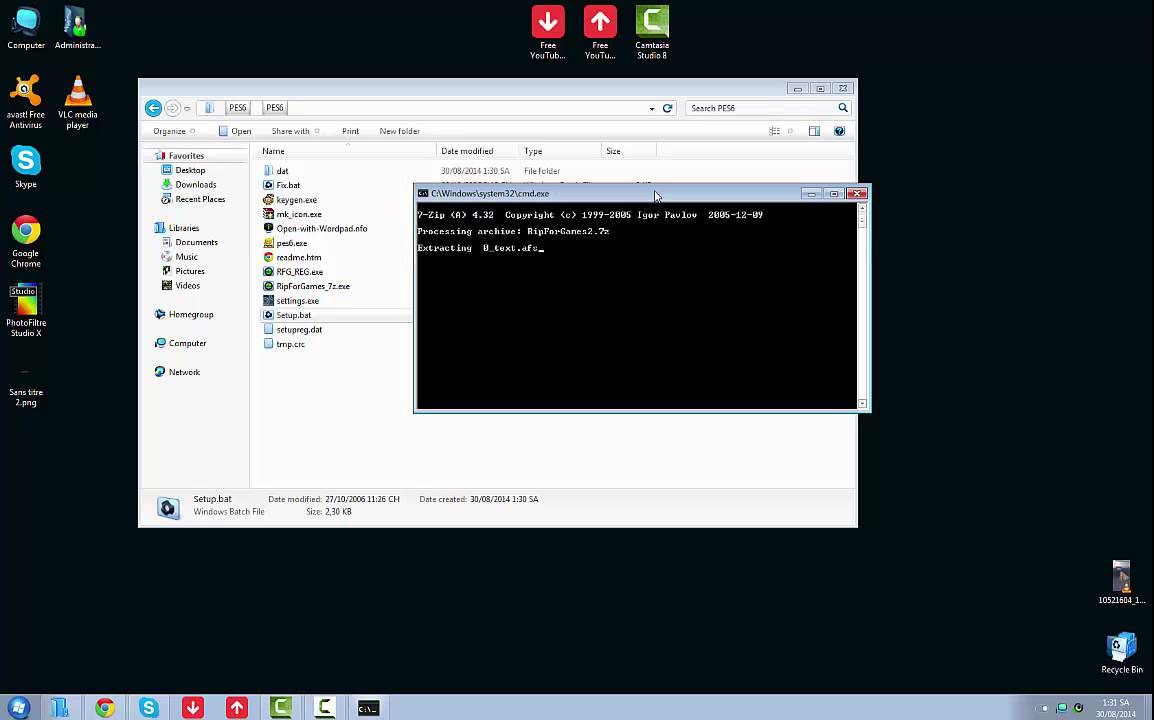Click Print in Explorer toolbar
This screenshot has height=720, width=1154.
(350, 131)
